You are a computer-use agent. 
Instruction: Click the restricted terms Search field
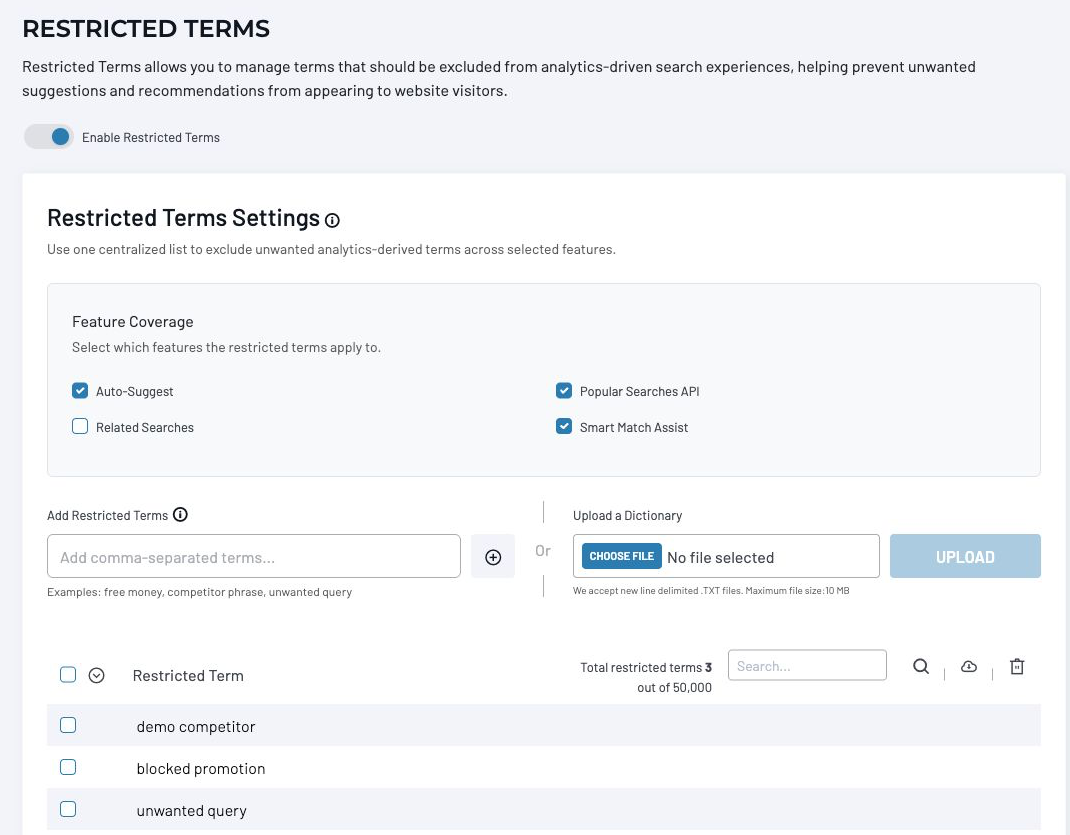tap(807, 665)
